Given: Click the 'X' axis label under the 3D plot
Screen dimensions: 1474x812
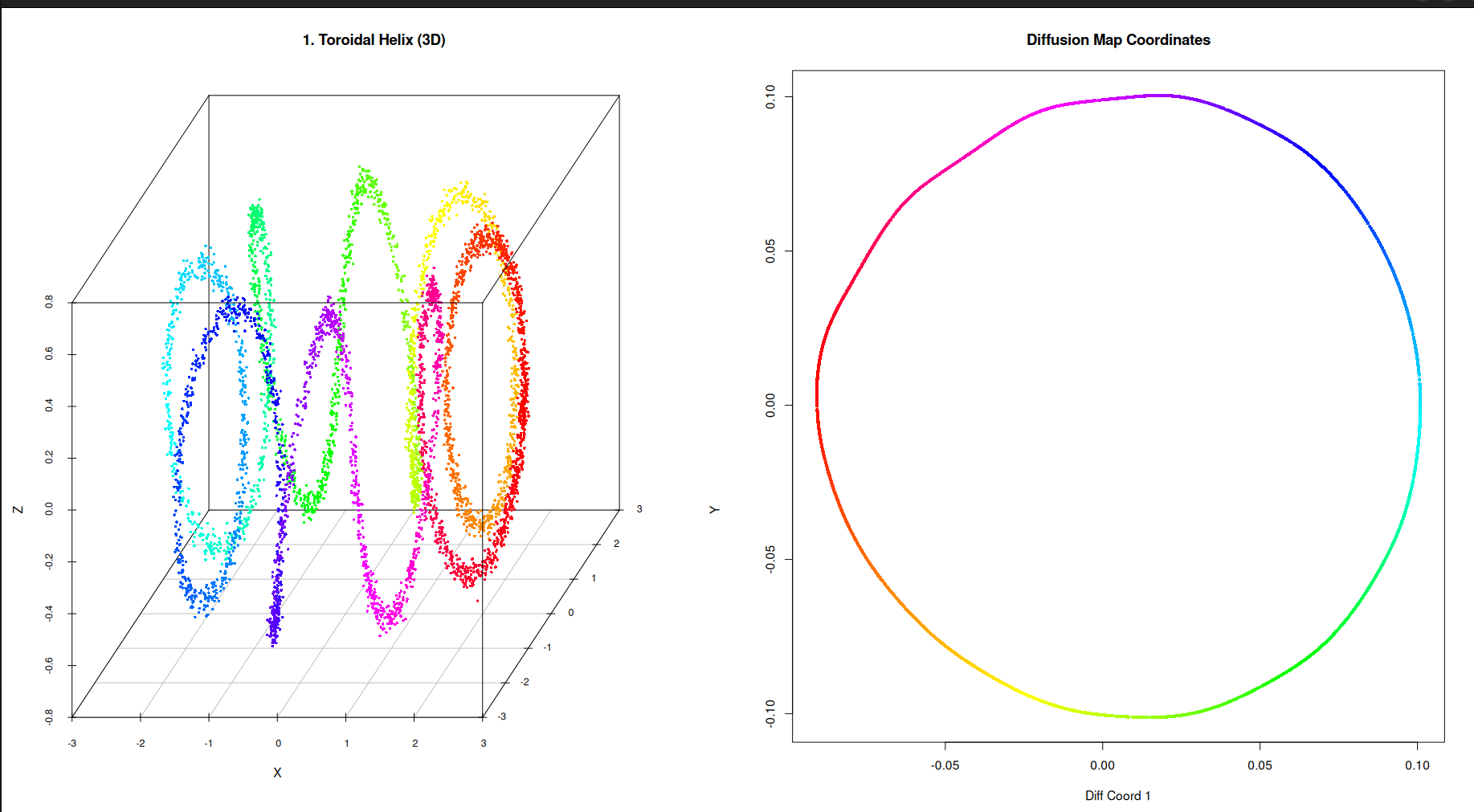Looking at the screenshot, I should click(x=277, y=773).
